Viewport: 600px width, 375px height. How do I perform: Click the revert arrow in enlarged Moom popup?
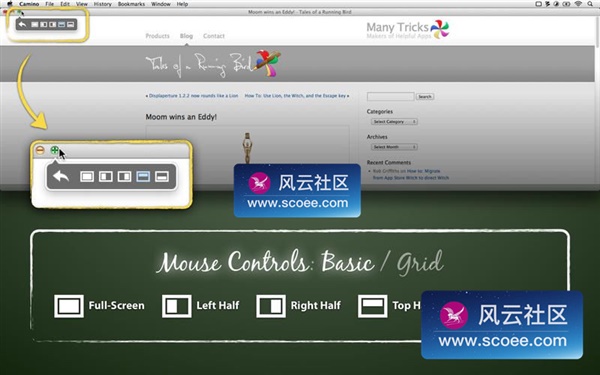pyautogui.click(x=61, y=176)
